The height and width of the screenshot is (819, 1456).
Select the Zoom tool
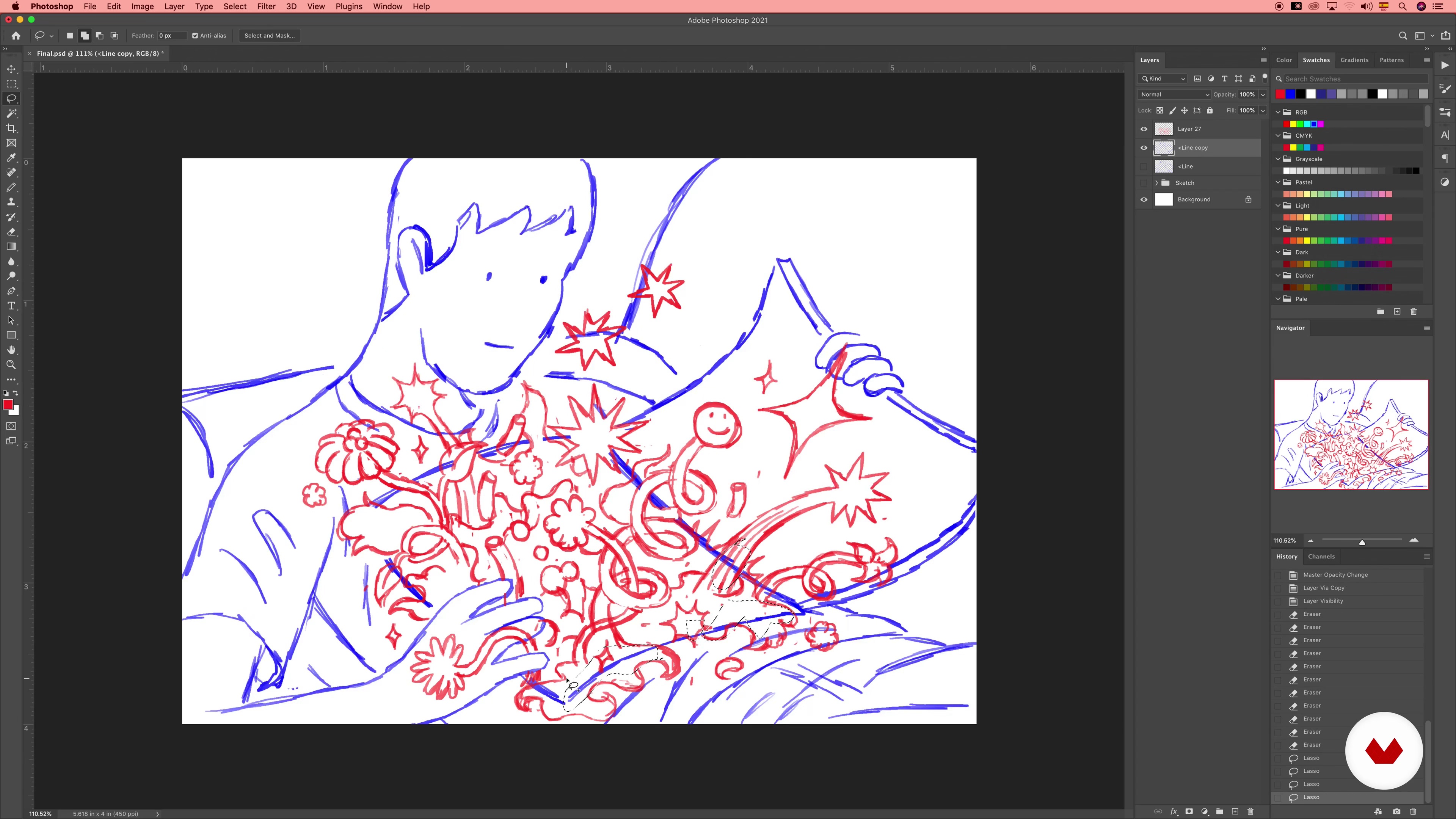(x=11, y=364)
